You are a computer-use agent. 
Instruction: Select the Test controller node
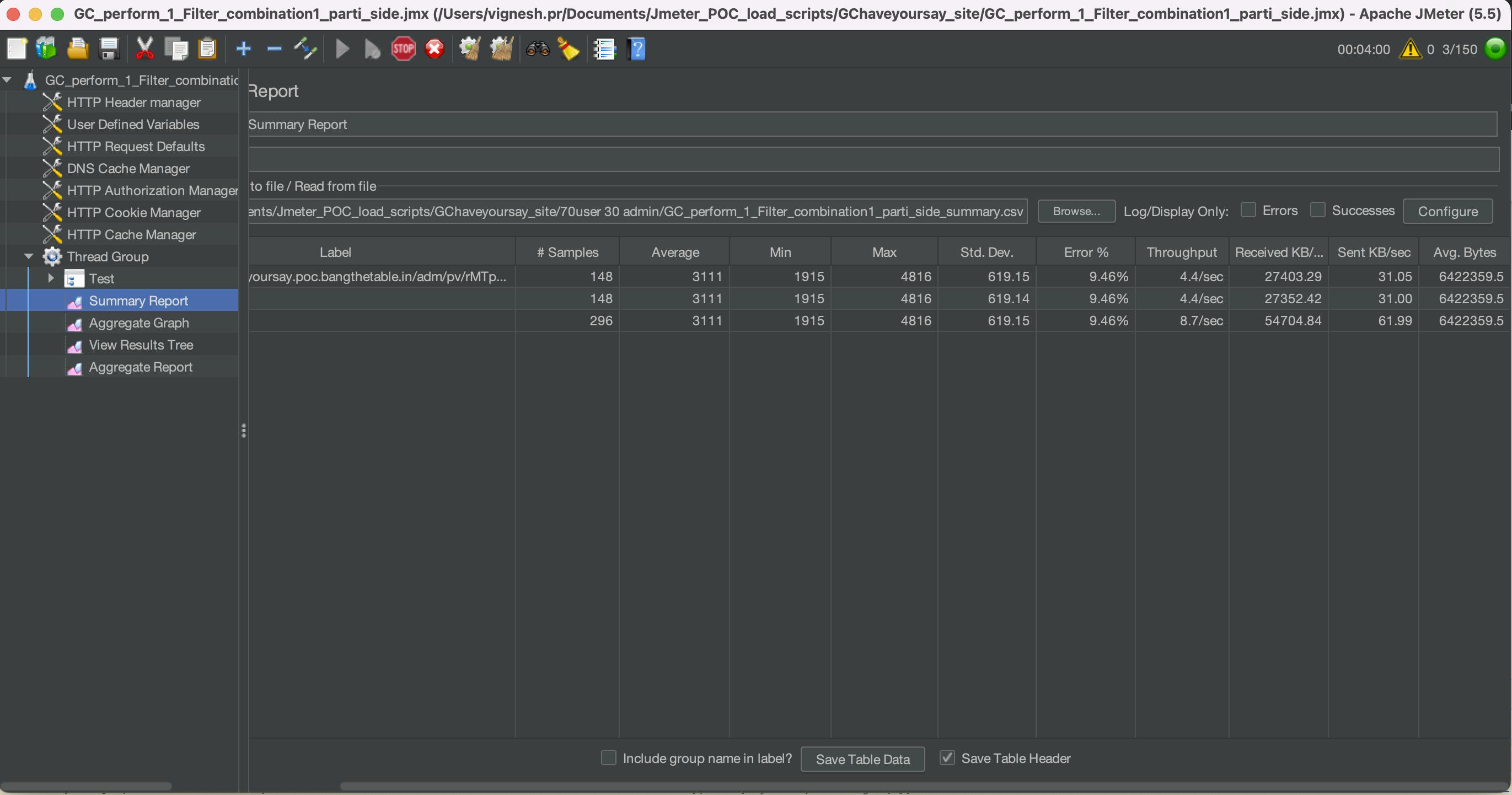pyautogui.click(x=101, y=278)
